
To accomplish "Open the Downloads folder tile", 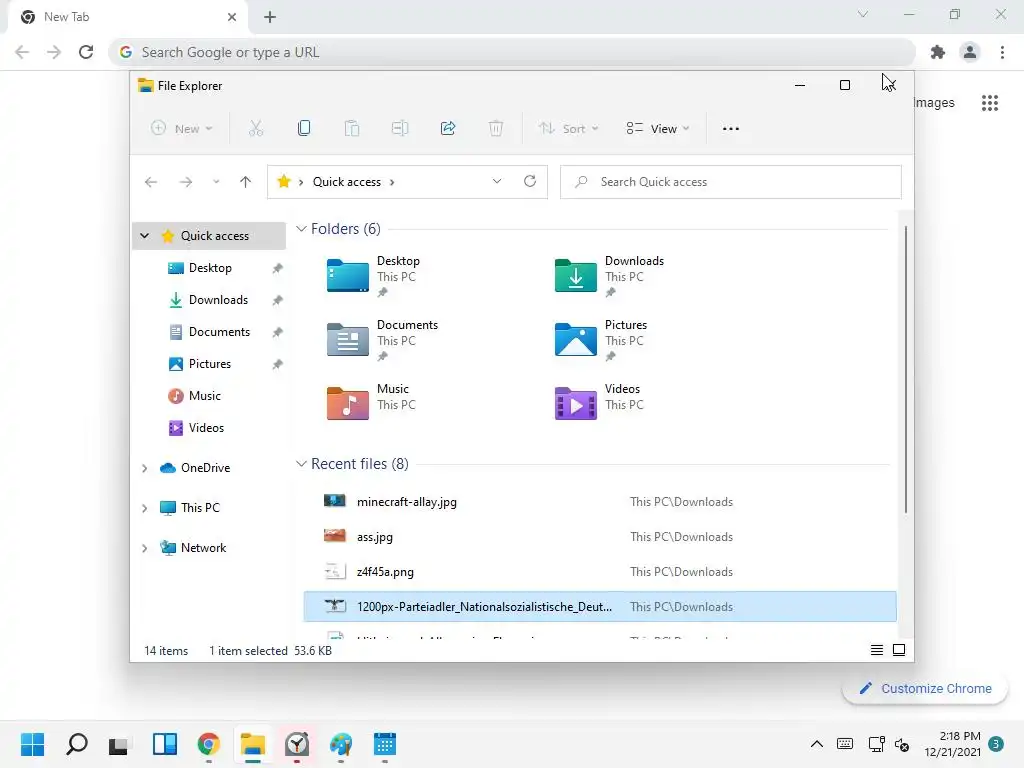I will point(611,276).
